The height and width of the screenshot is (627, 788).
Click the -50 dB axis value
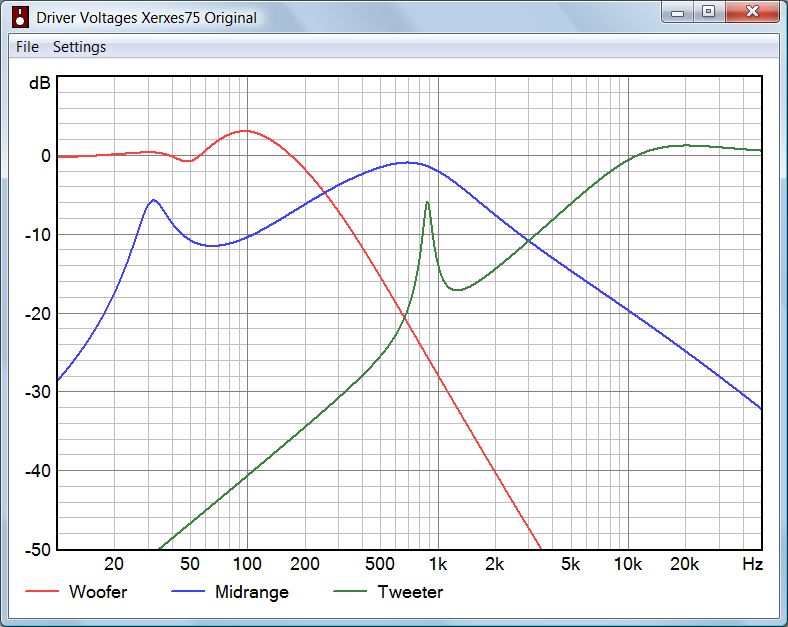(38, 549)
